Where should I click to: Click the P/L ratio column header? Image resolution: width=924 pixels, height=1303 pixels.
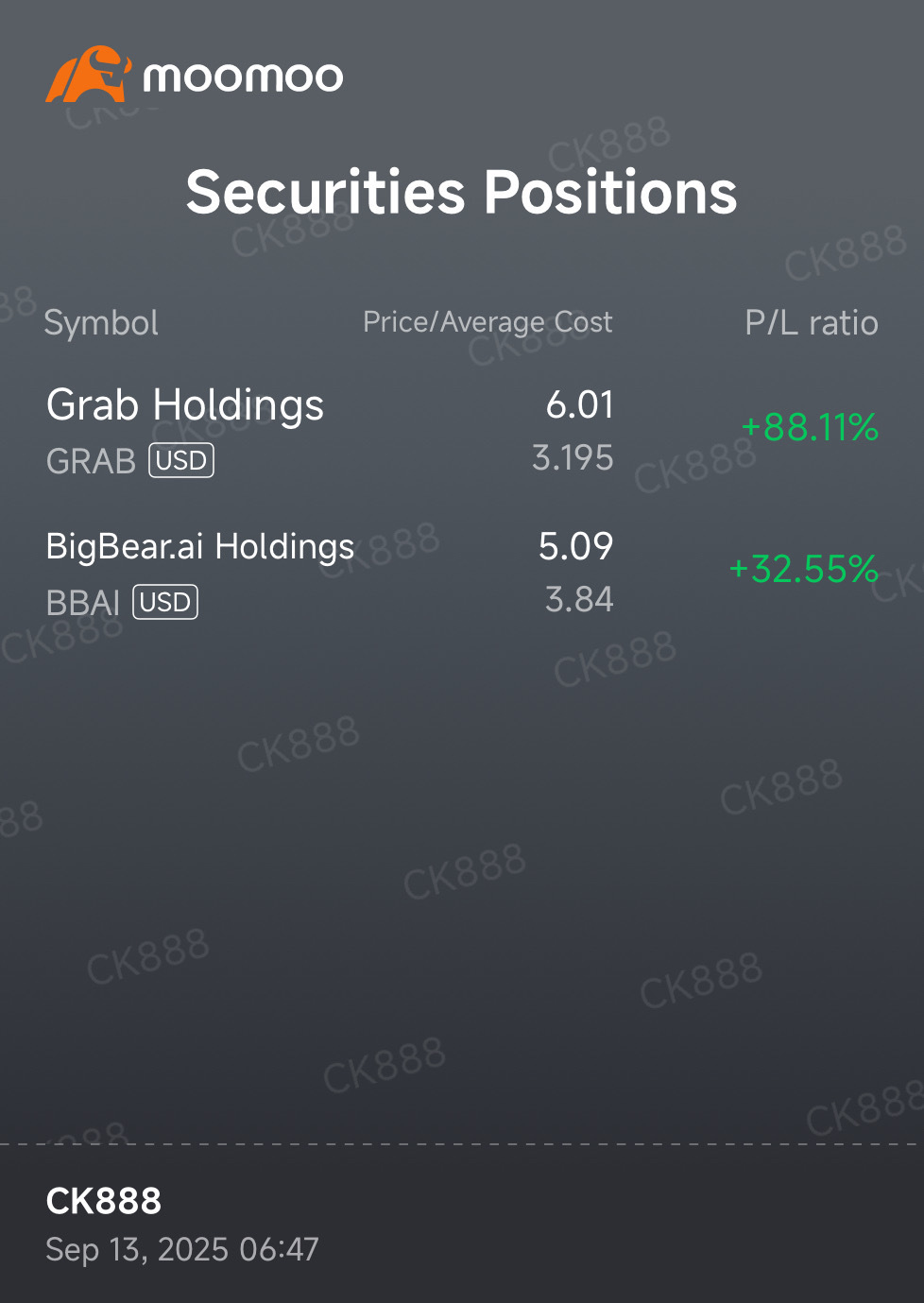click(812, 323)
